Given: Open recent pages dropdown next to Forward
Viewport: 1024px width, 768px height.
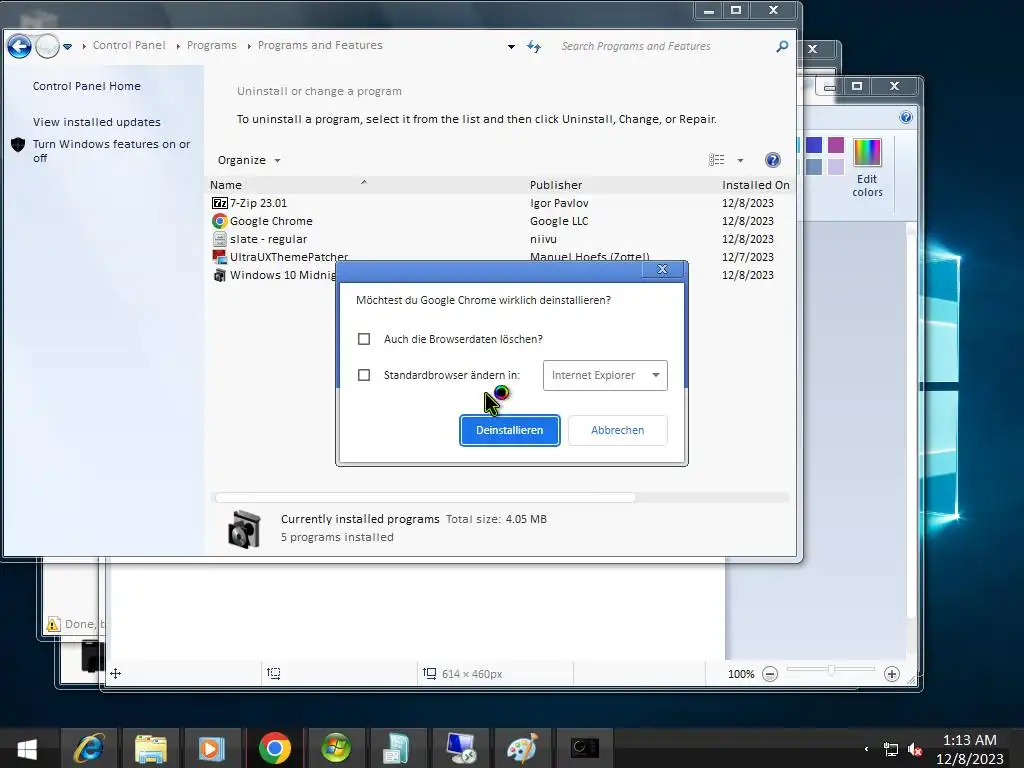Looking at the screenshot, I should (67, 46).
